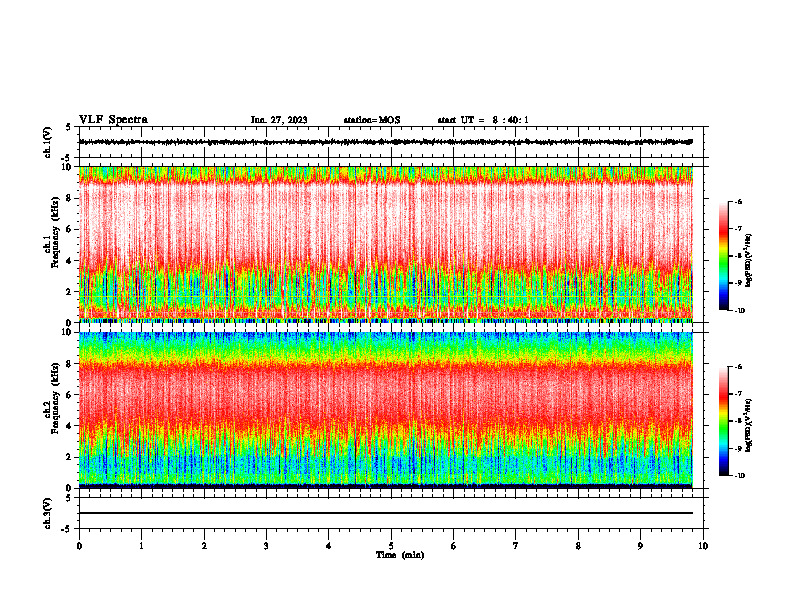Viewport: 792px width, 612px height.
Task: Click the 10 kHz tick on ch.2 spectrogram
Action: point(68,333)
